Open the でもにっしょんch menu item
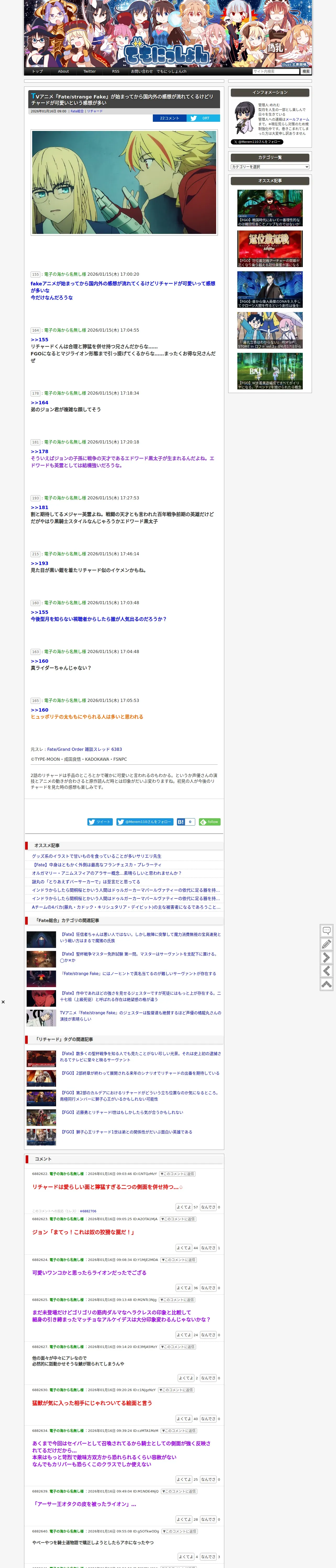Image resolution: width=336 pixels, height=1568 pixels. coord(171,71)
